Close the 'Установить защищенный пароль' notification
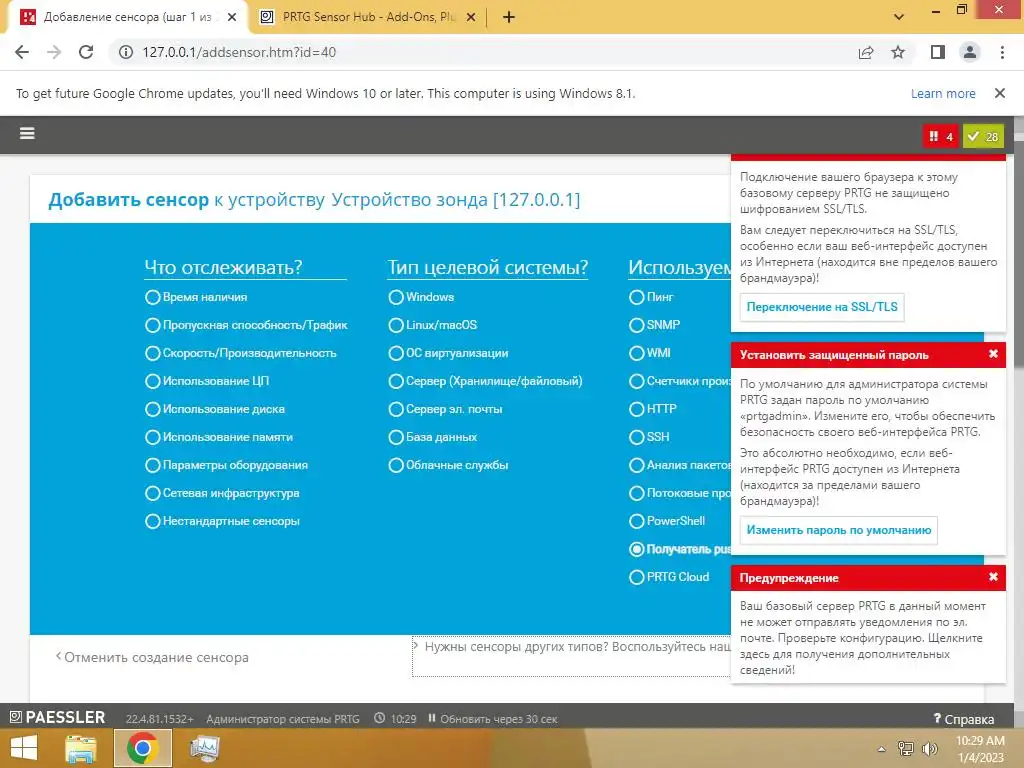This screenshot has height=768, width=1024. point(993,354)
